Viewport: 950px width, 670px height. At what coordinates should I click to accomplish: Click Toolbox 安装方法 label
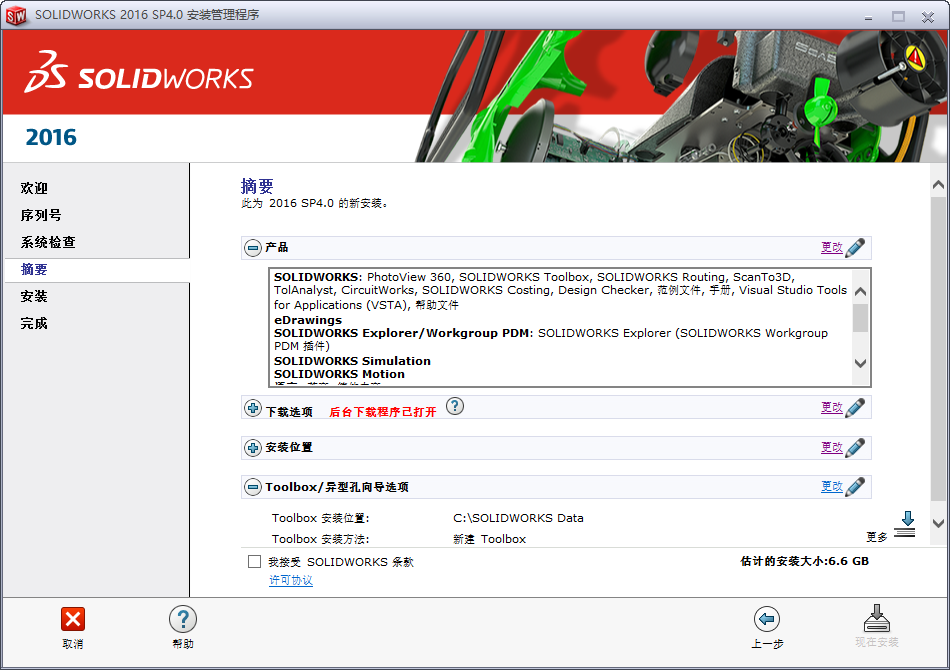coord(321,539)
